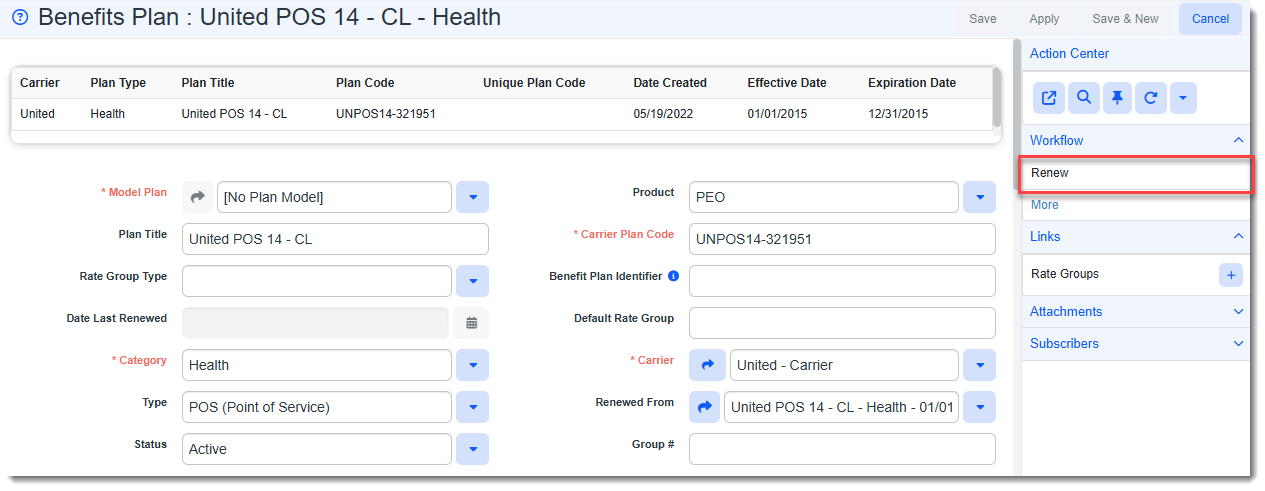Click the Carrier go-to arrow icon
1265x491 pixels.
click(x=706, y=365)
